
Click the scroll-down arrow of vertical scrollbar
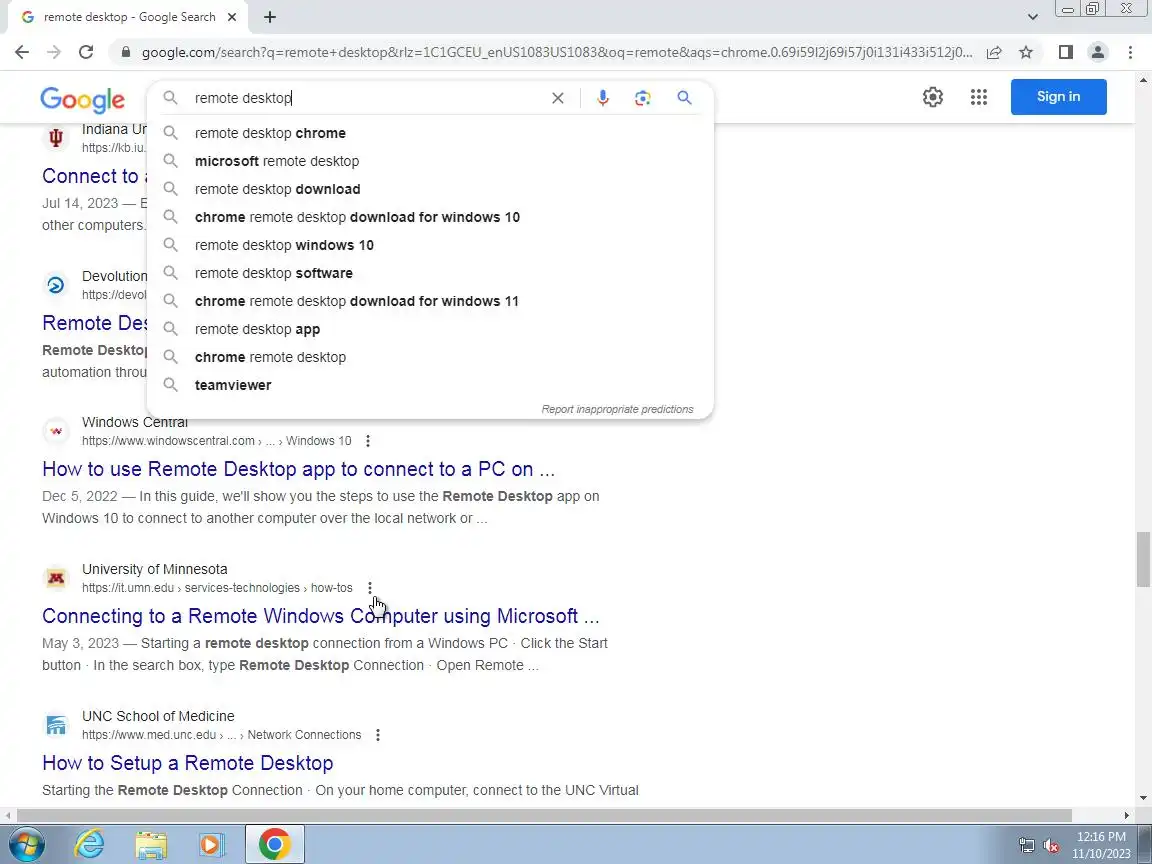pos(1143,798)
